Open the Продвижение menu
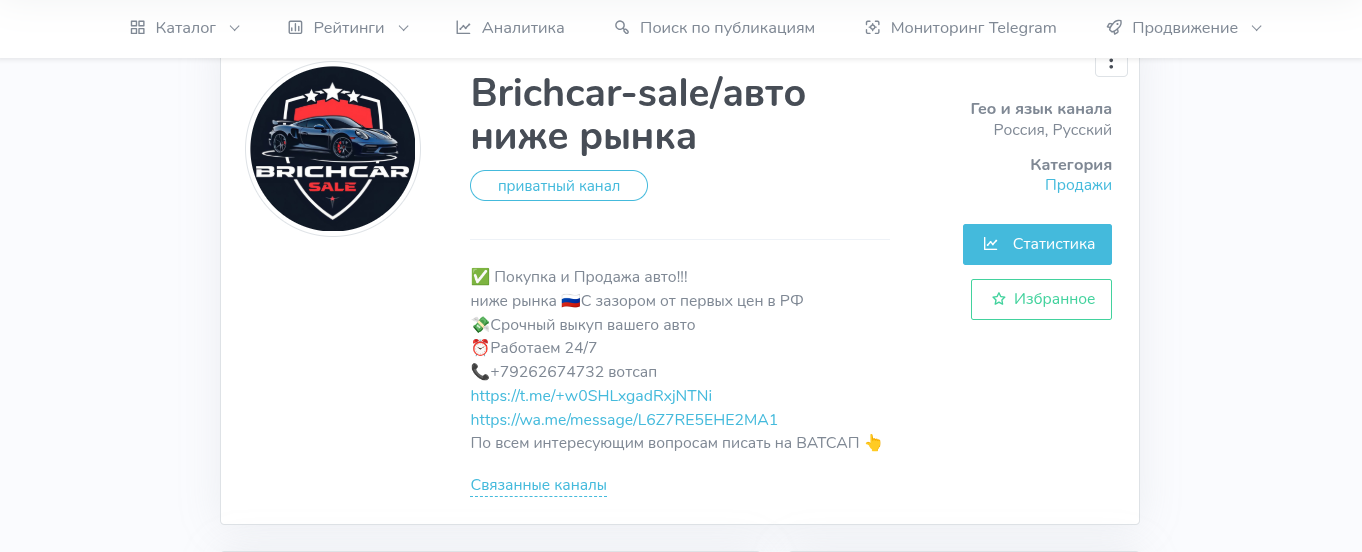Screen dimensions: 1362x552 coord(1185,28)
